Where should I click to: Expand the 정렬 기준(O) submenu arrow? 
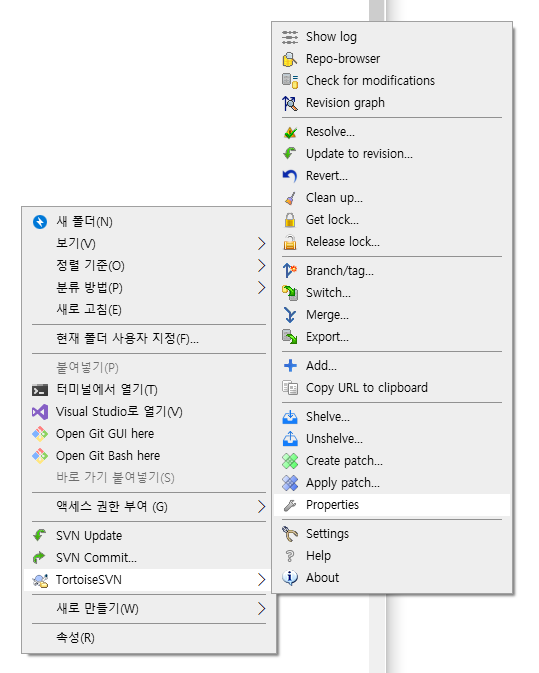[x=261, y=266]
